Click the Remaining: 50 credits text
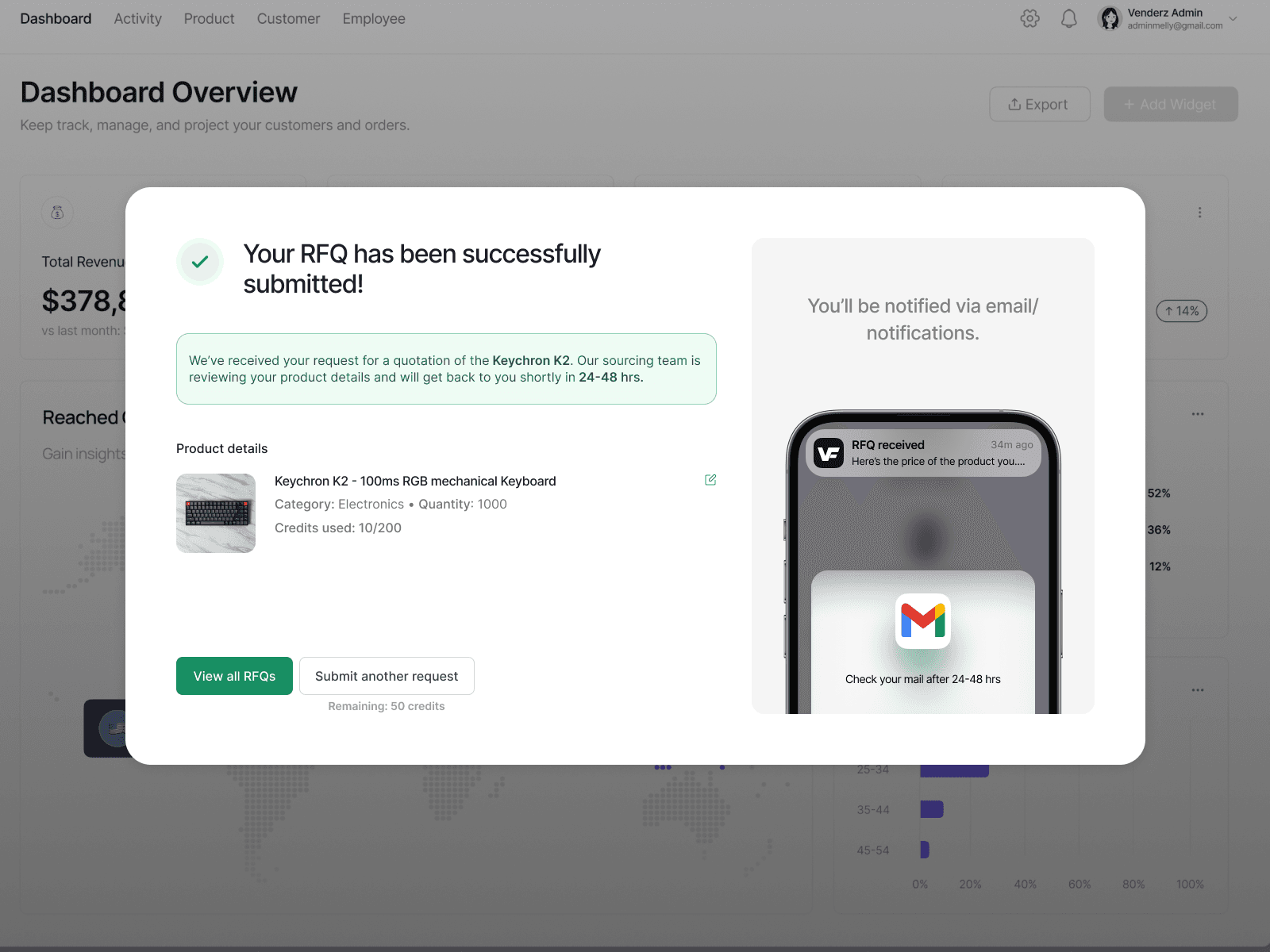This screenshot has height=952, width=1270. point(387,706)
